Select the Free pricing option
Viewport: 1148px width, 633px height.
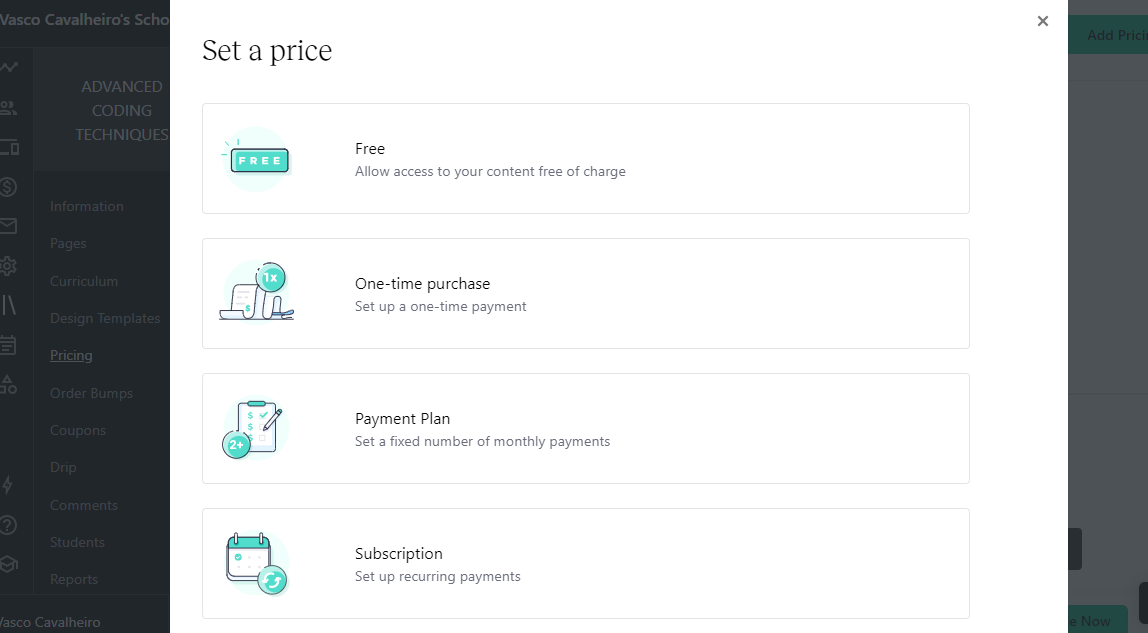[x=586, y=159]
